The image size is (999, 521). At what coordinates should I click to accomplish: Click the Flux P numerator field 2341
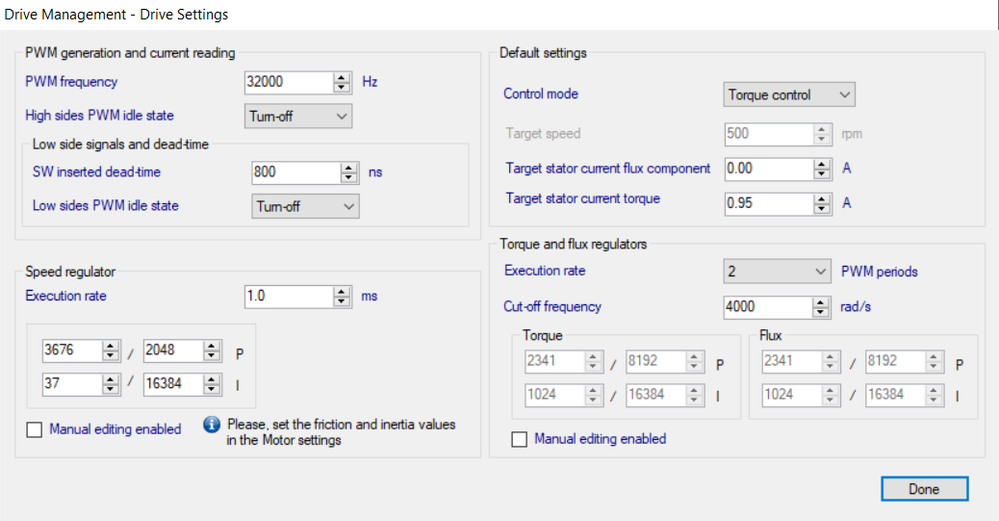[792, 362]
